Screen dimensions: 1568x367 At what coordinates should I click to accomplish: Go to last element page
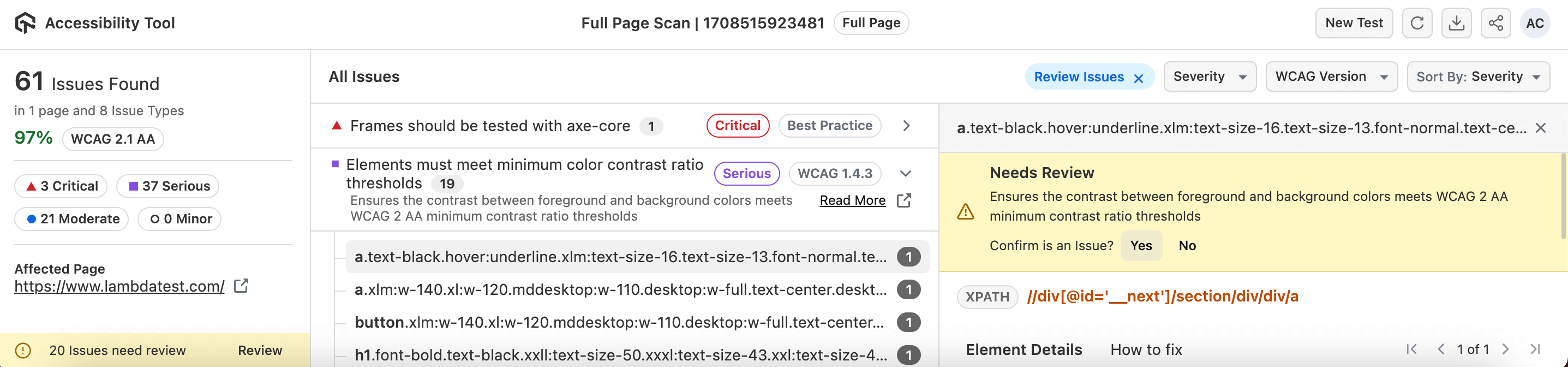(x=1535, y=350)
